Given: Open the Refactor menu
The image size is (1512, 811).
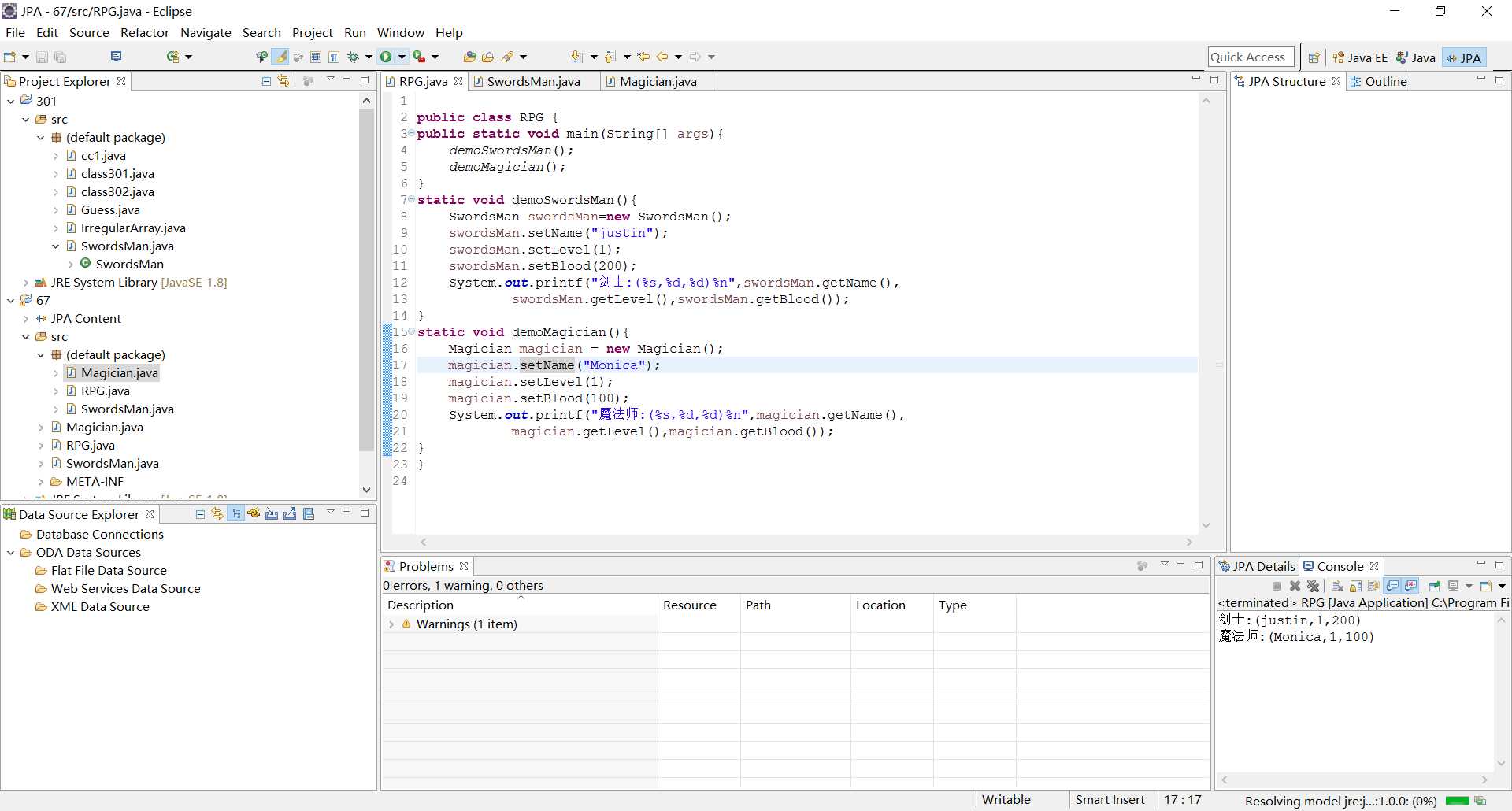Looking at the screenshot, I should (x=144, y=32).
